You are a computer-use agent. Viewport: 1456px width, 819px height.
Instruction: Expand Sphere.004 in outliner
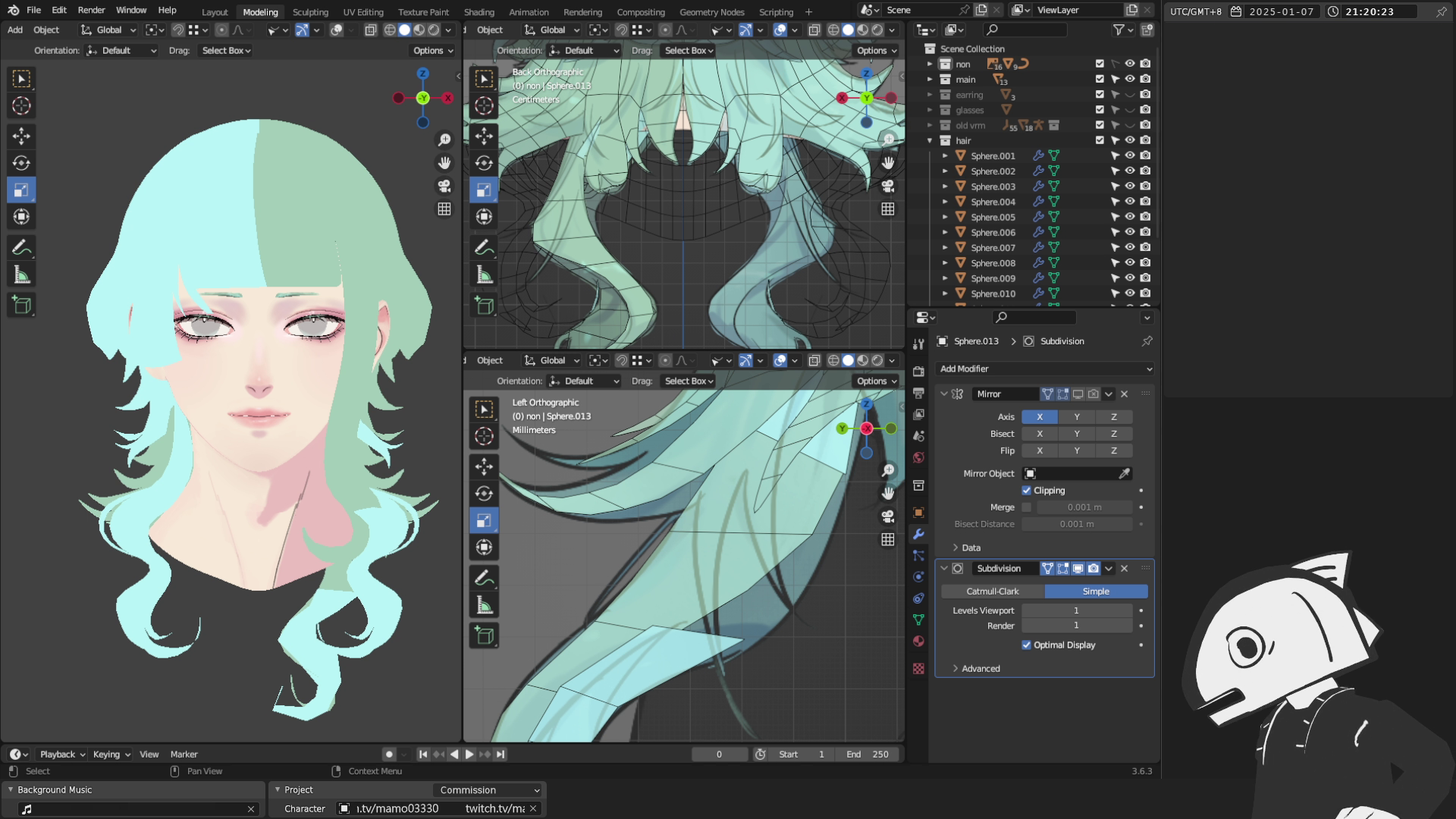point(945,202)
